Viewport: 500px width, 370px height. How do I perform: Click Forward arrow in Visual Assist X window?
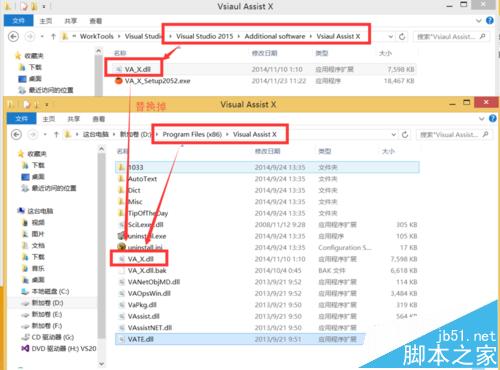(32, 134)
